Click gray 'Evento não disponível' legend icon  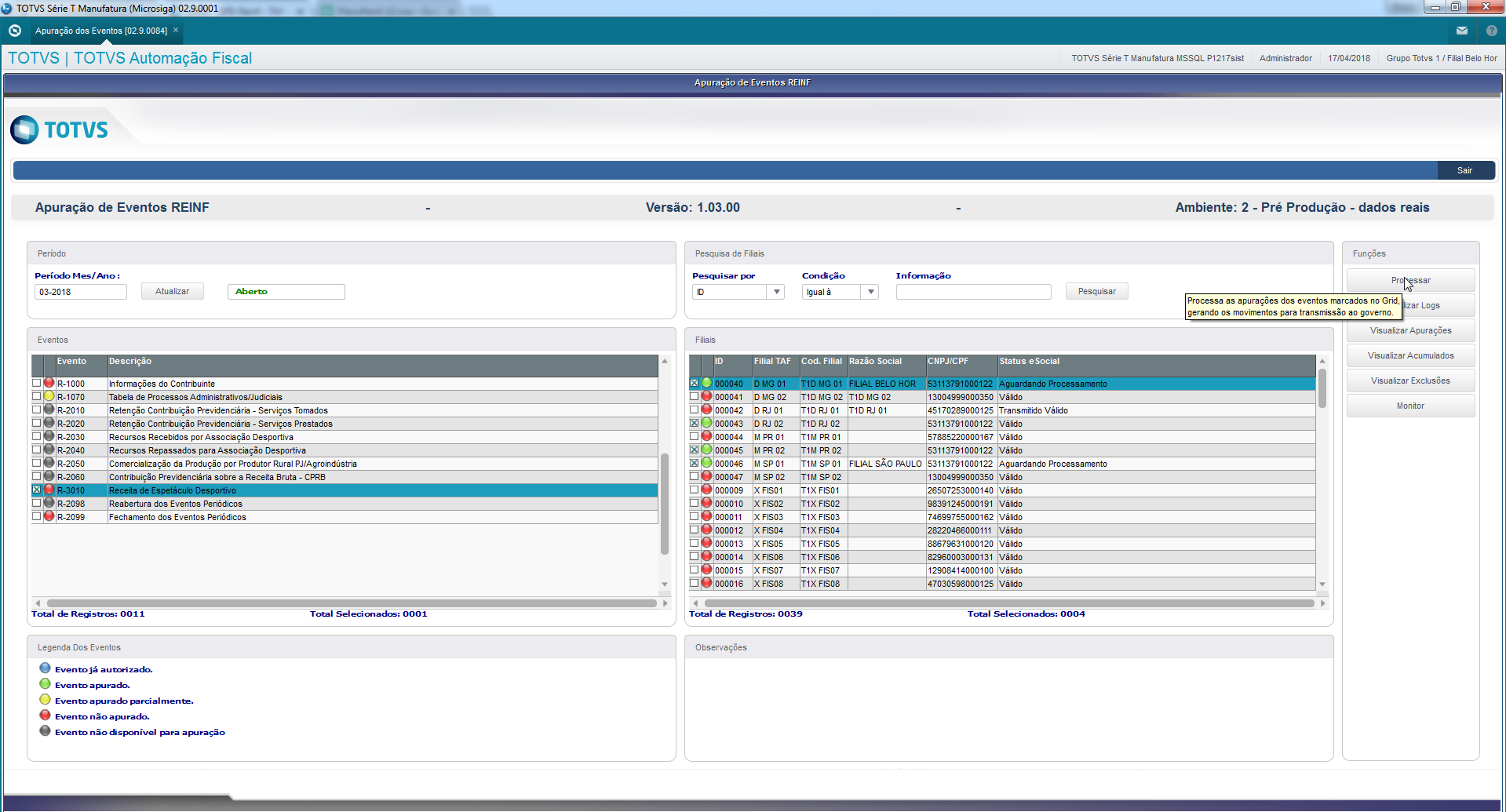[x=45, y=731]
